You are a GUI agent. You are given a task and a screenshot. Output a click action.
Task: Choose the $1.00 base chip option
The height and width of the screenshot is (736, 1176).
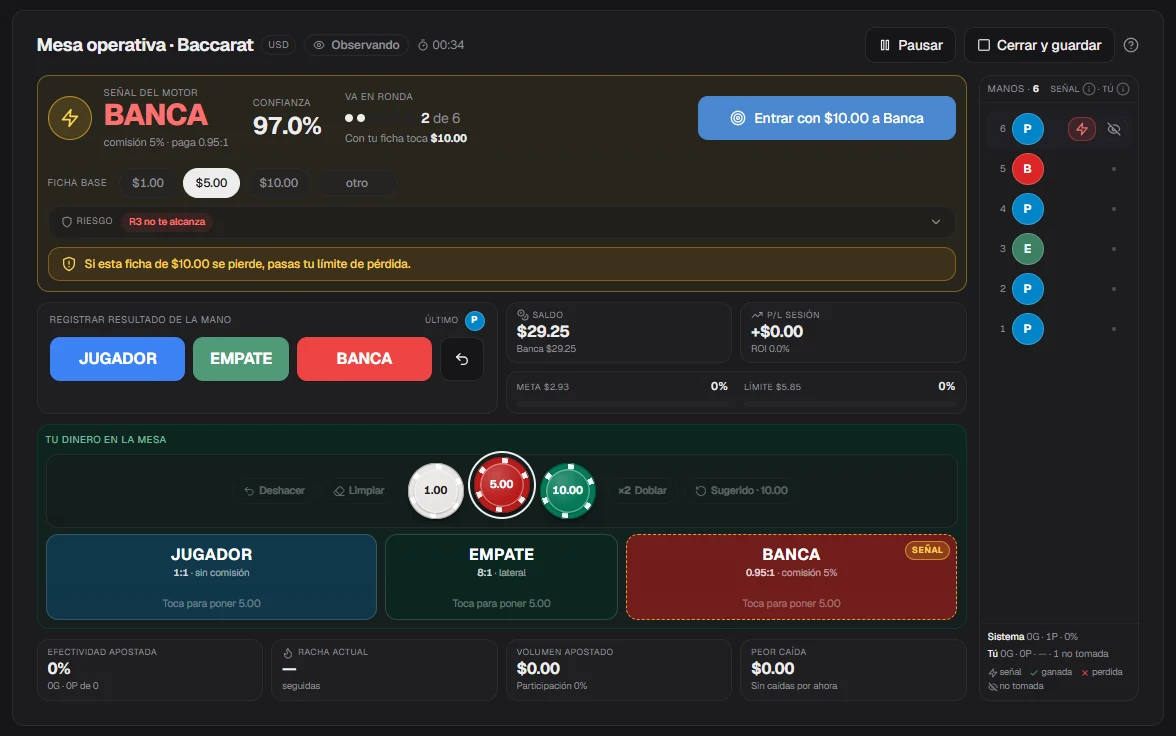[148, 183]
